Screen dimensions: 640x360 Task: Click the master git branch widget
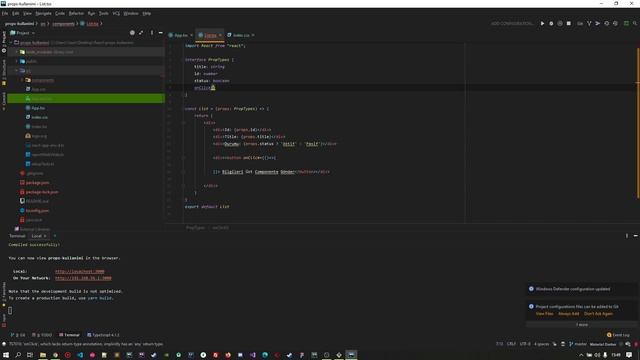pyautogui.click(x=578, y=344)
